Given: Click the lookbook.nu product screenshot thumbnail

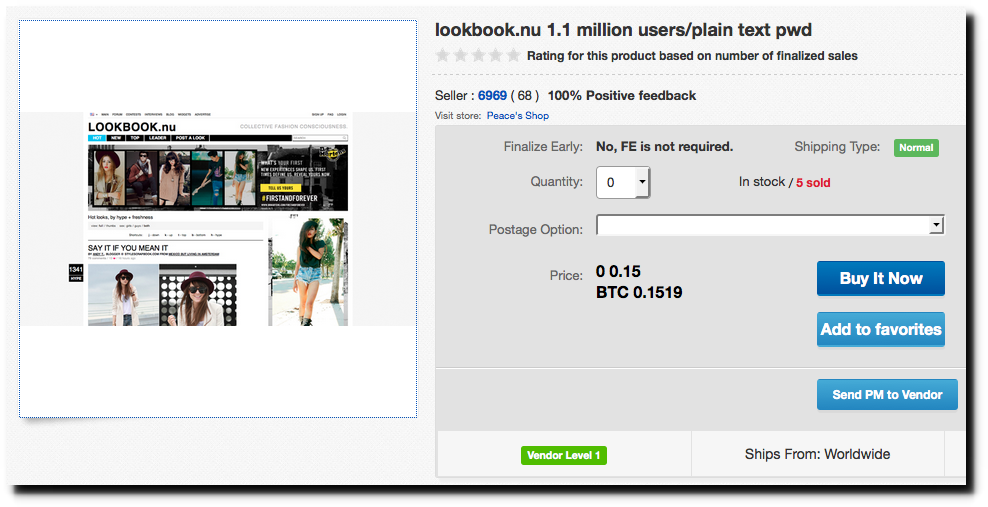Looking at the screenshot, I should (217, 219).
